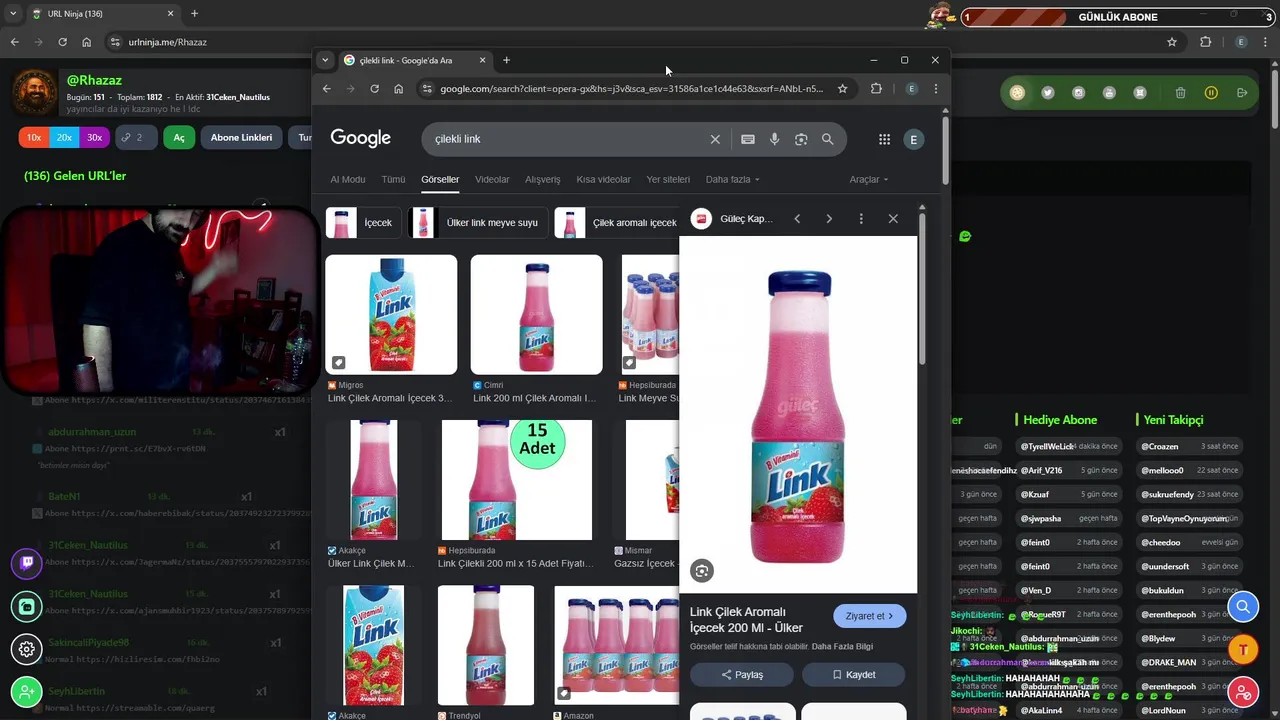
Task: Submit search with the magnifying glass icon
Action: point(828,139)
